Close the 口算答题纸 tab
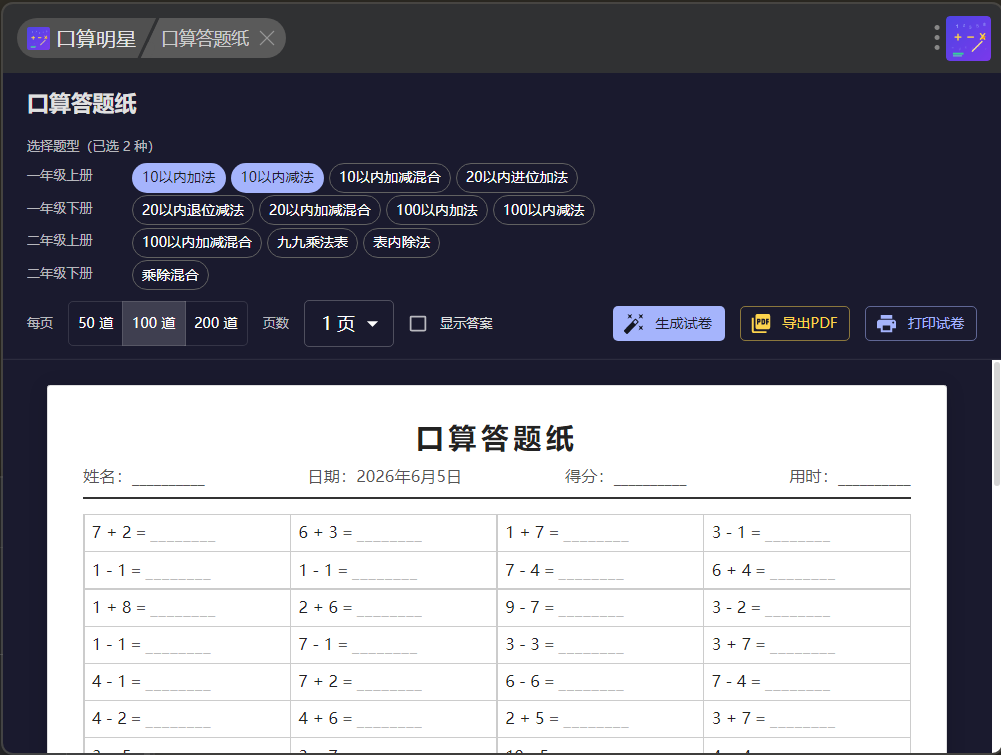Image resolution: width=1001 pixels, height=755 pixels. pyautogui.click(x=267, y=39)
